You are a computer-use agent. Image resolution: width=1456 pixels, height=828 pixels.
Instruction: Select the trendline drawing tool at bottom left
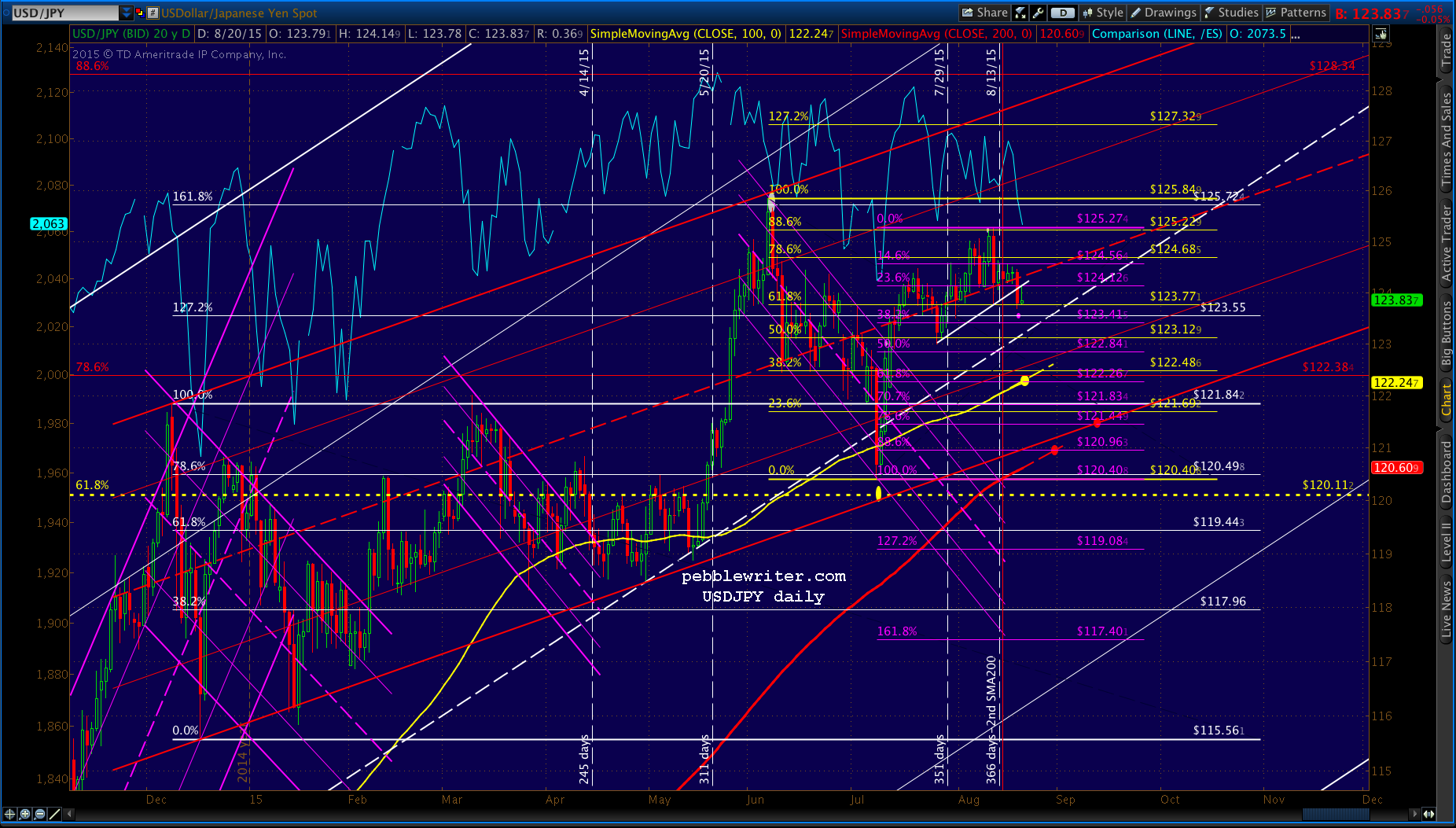54,814
